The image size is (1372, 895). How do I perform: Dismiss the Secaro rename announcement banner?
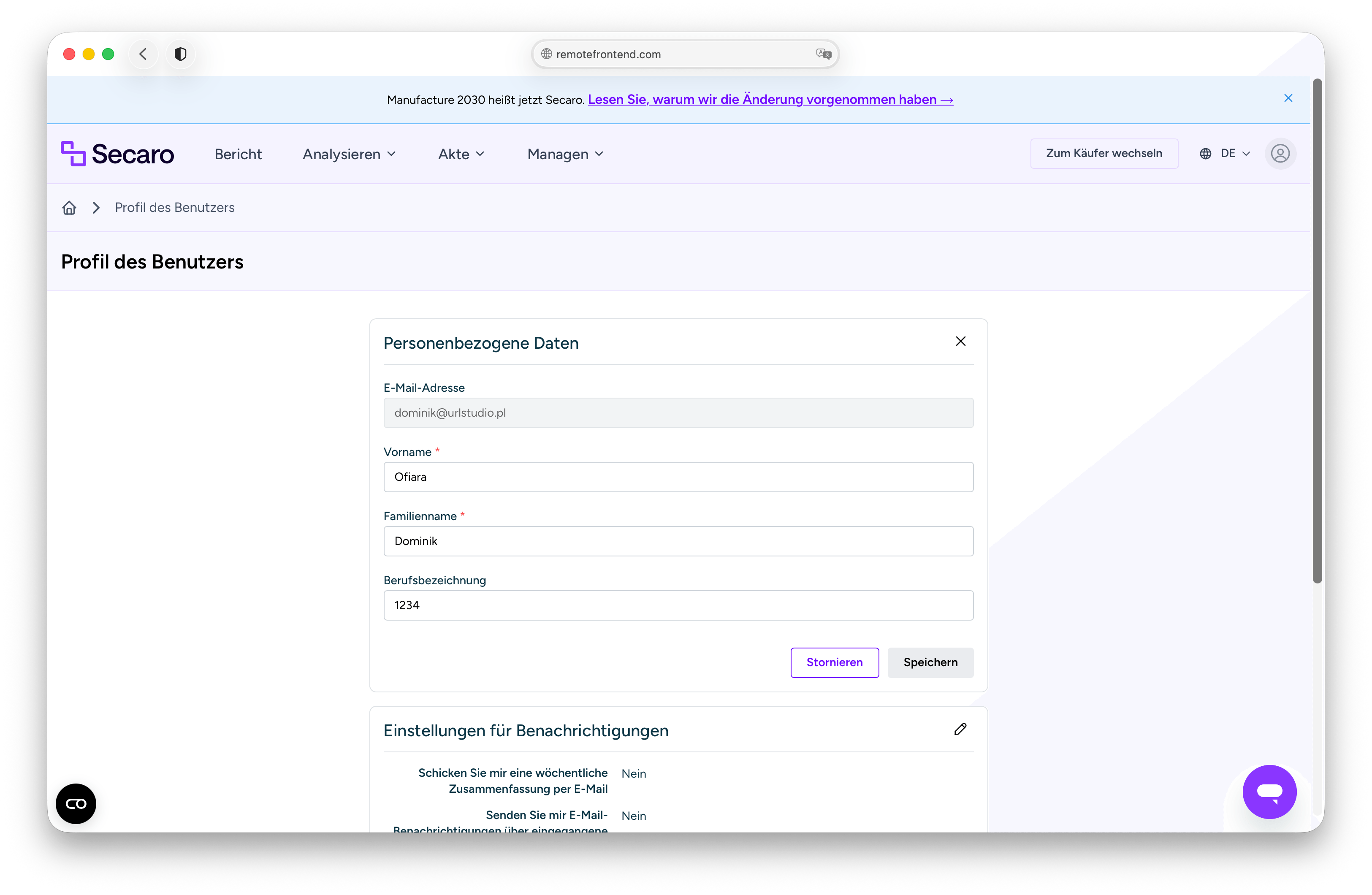[x=1288, y=99]
